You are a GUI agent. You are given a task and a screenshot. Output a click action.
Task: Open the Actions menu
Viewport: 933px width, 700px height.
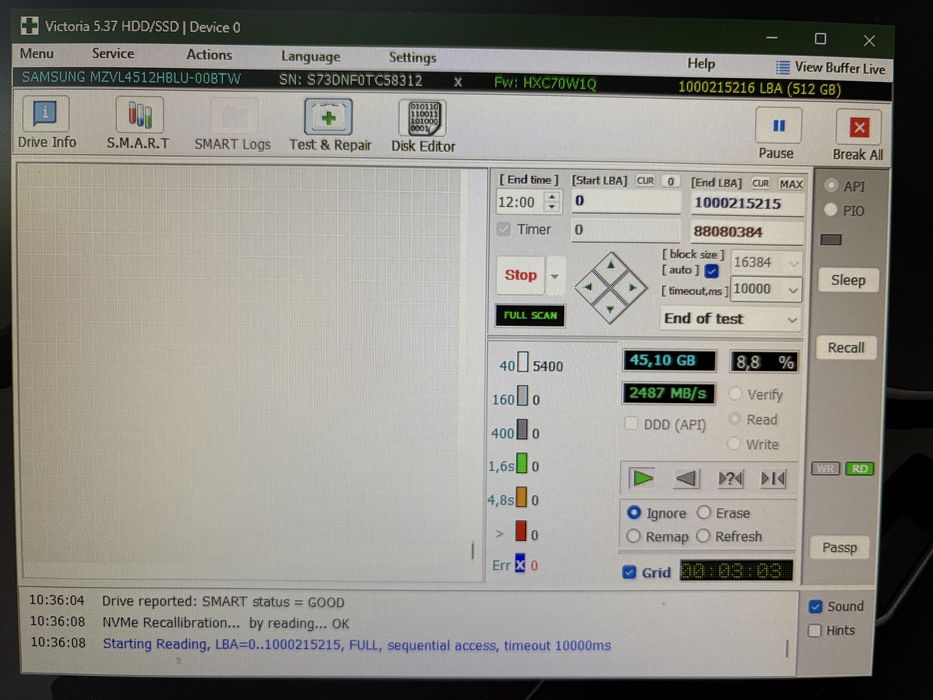coord(209,55)
